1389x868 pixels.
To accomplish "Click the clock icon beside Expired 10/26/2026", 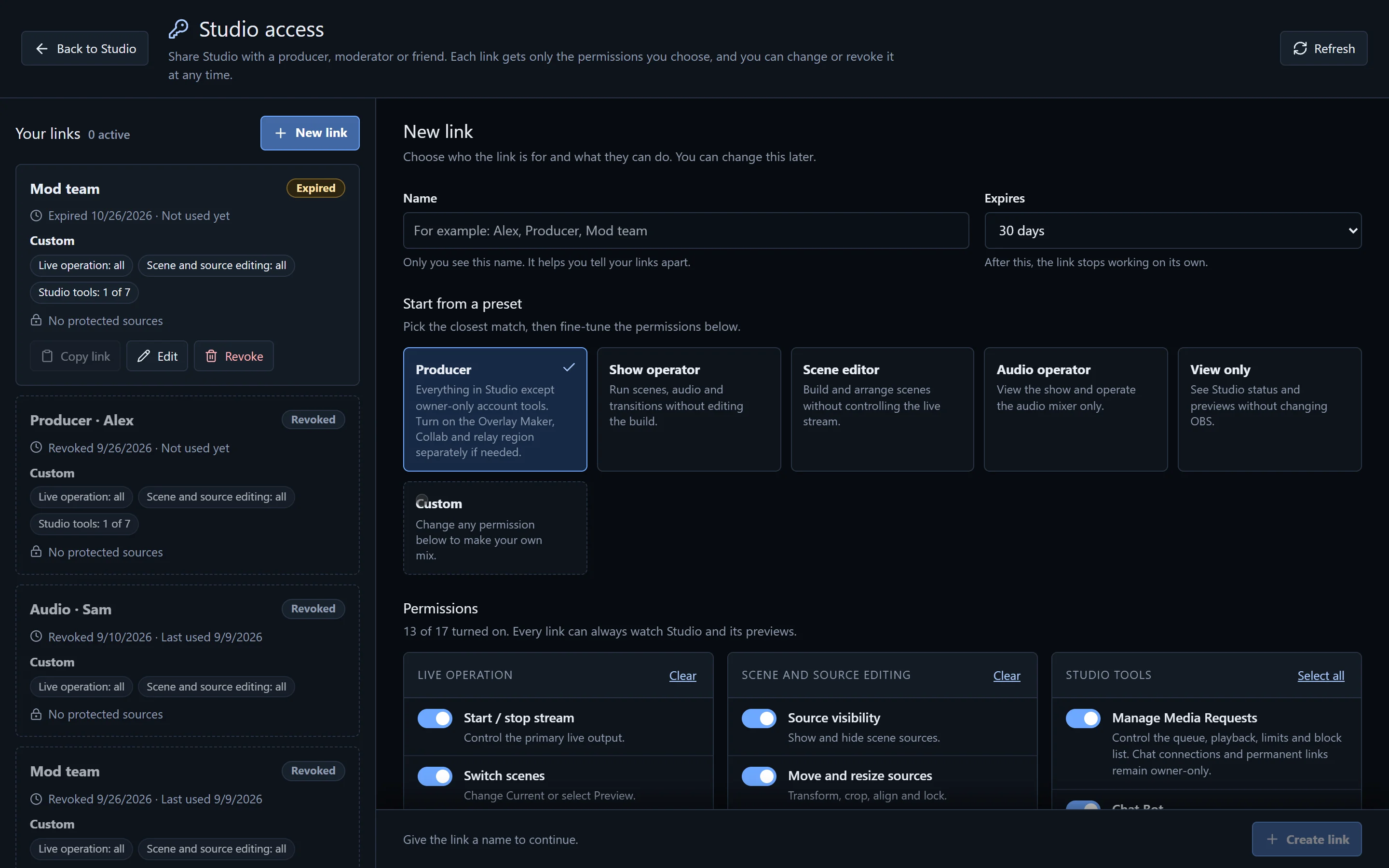I will (36, 216).
